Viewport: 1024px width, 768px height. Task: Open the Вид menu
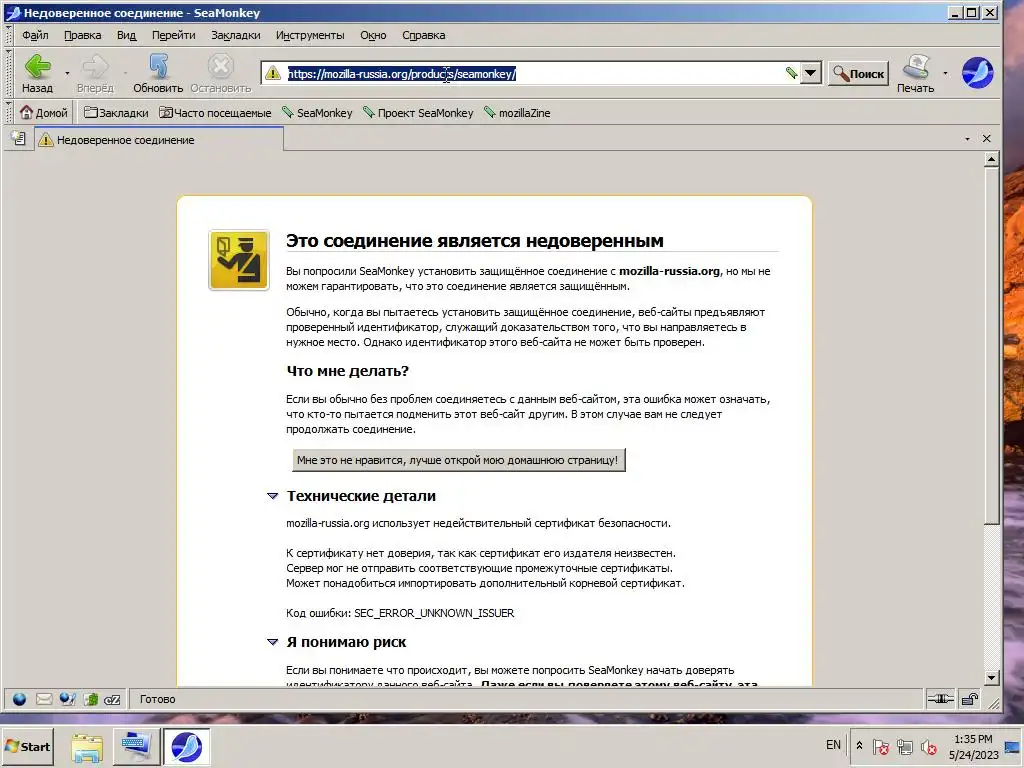126,35
